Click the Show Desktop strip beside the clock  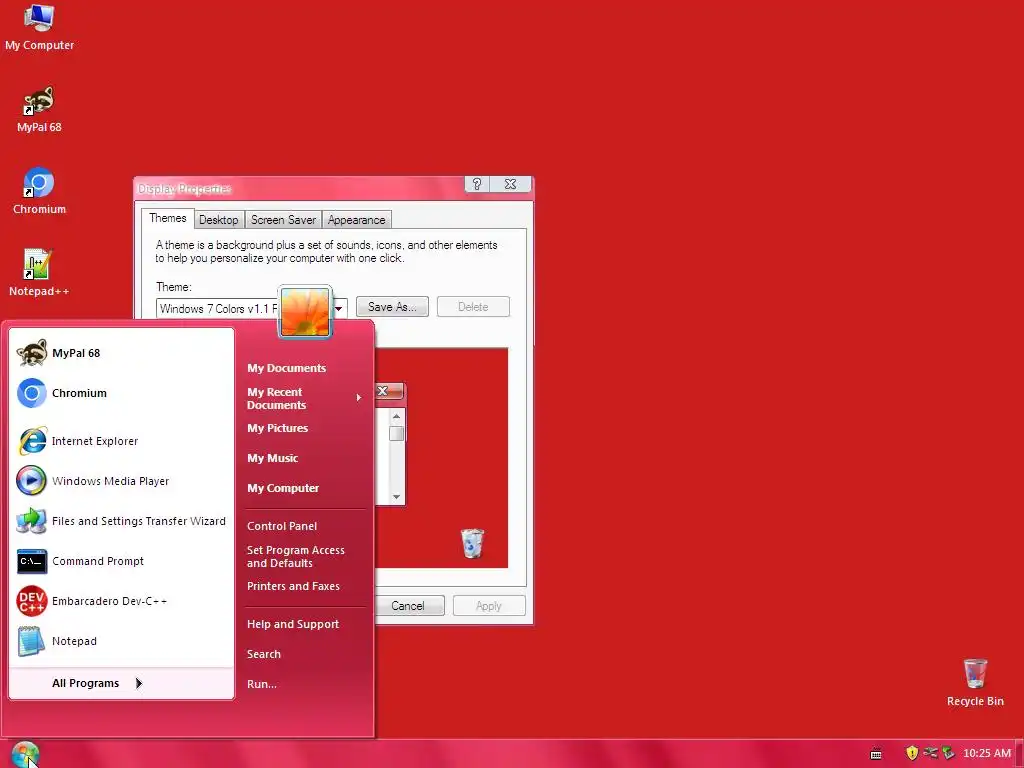click(1019, 754)
